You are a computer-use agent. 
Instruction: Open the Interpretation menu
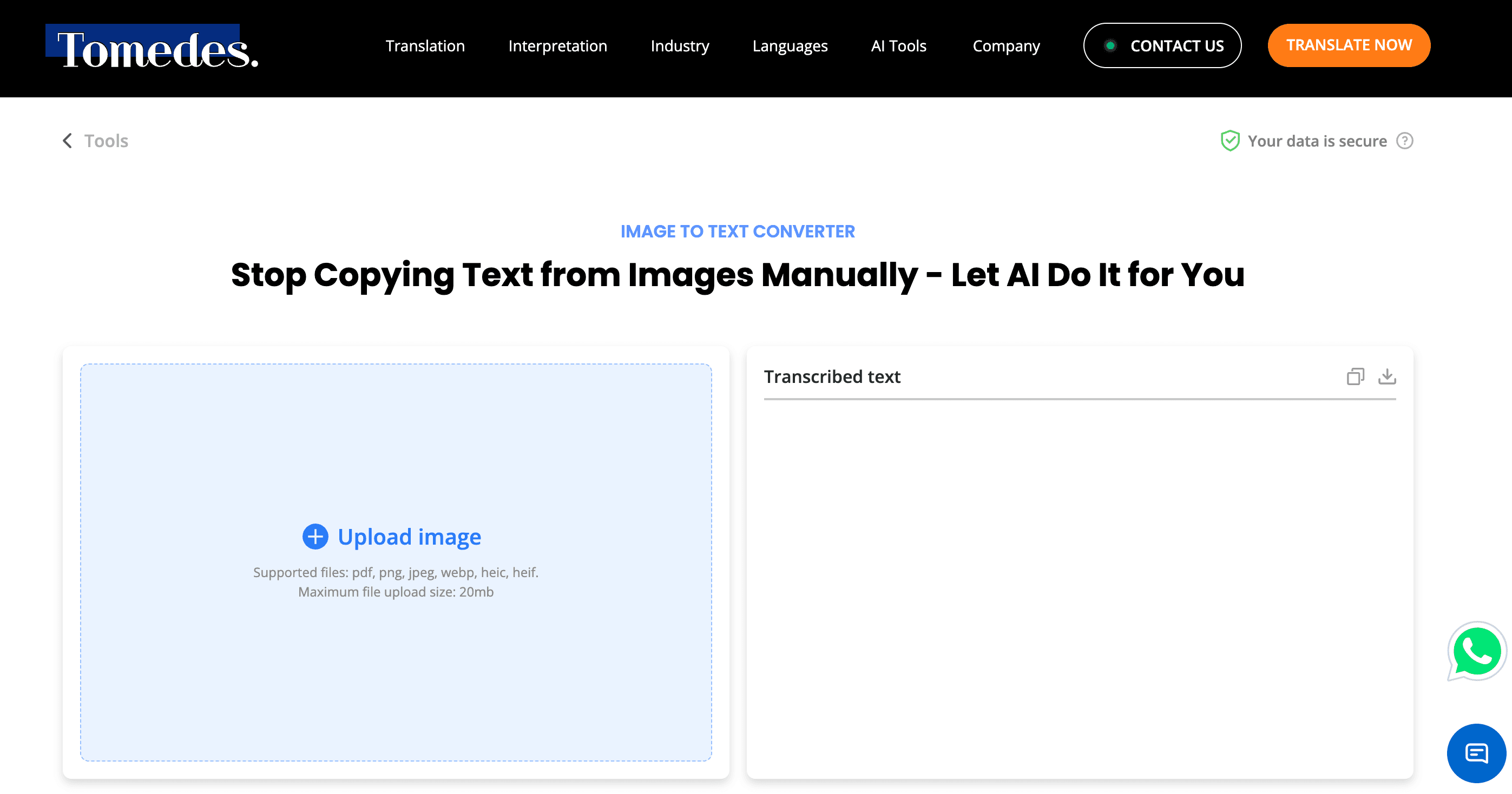557,46
